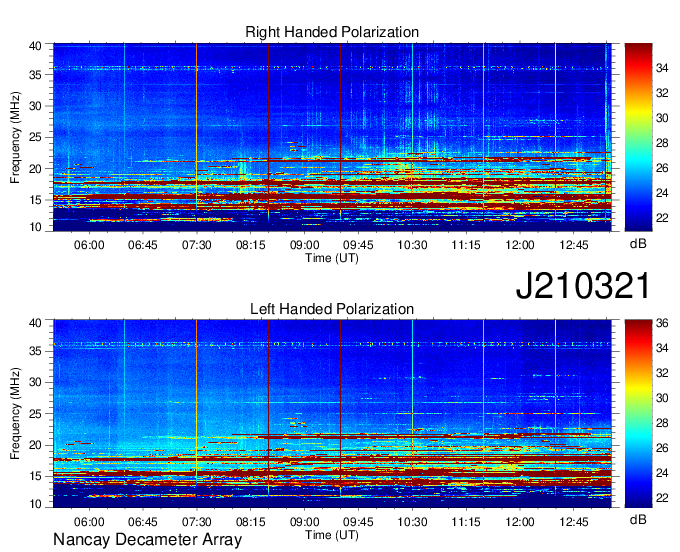This screenshot has height=552, width=680.
Task: Click 12:45 on the top time axis
Action: point(574,245)
